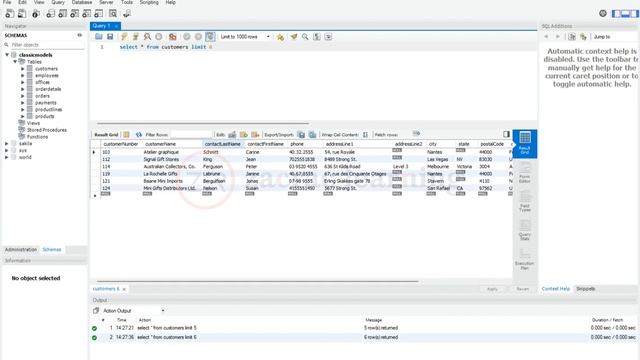Screen dimensions: 640x360
Task: Execute the query with lightning bolt
Action: pos(124,37)
